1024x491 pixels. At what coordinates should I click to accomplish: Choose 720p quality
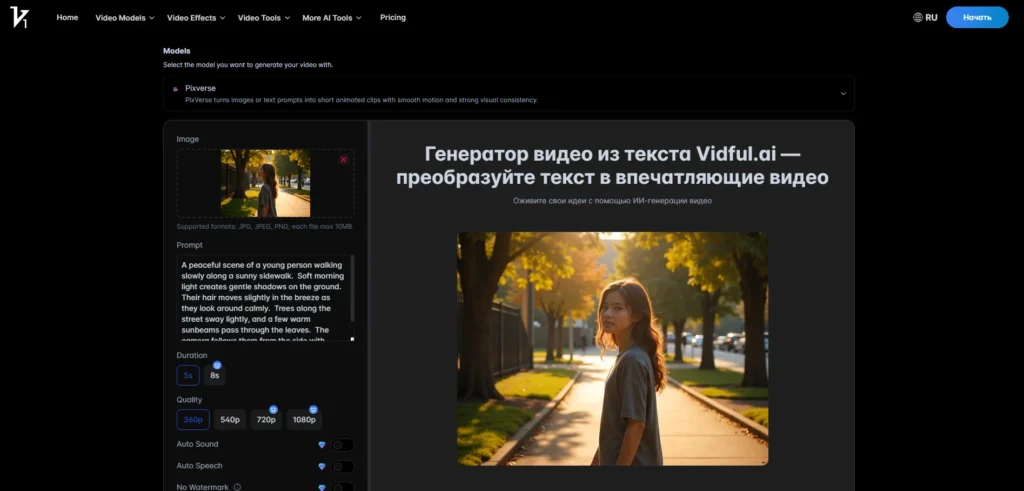coord(266,419)
